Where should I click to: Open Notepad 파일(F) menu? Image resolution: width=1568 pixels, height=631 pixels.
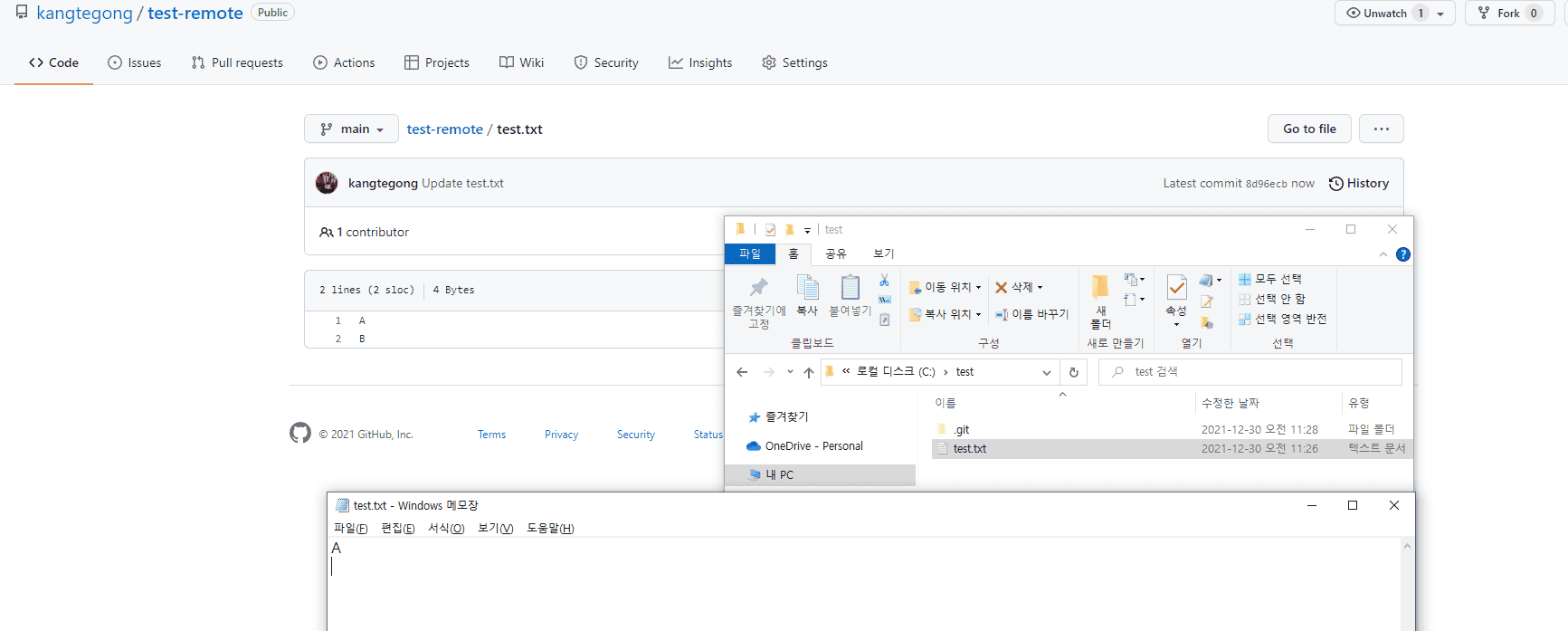click(351, 529)
